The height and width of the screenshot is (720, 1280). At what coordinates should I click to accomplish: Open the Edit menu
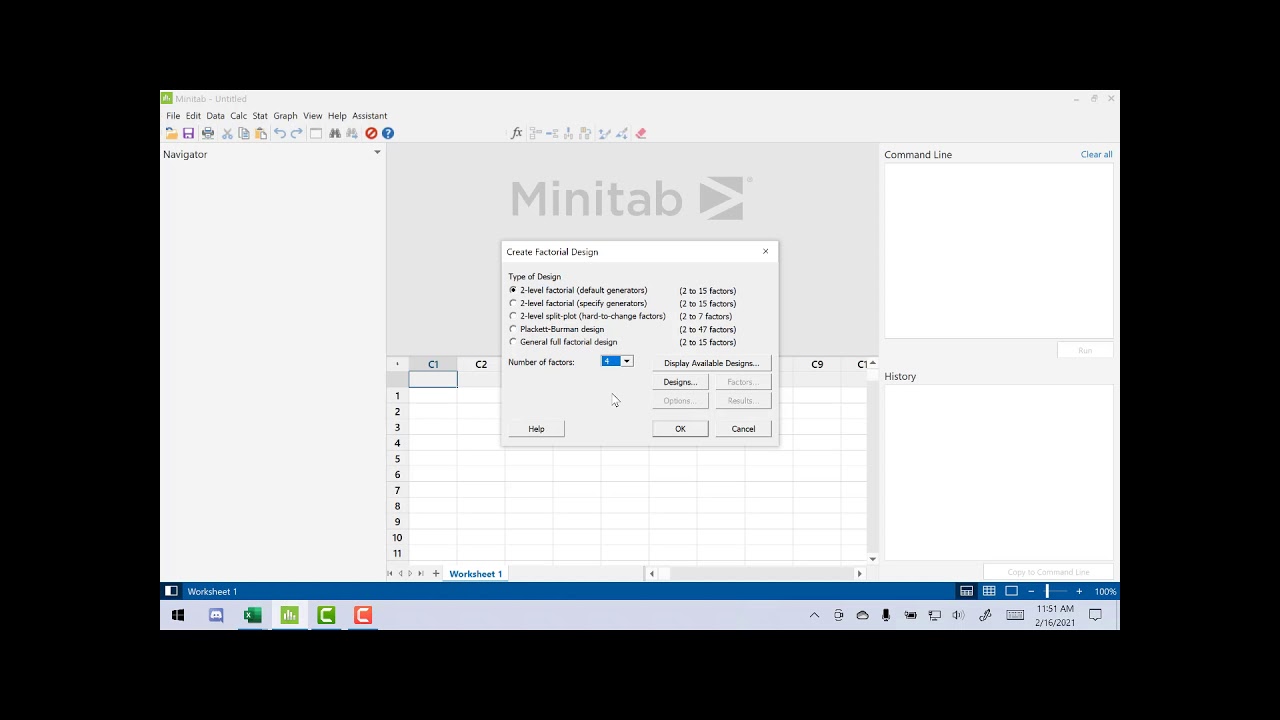click(x=193, y=116)
